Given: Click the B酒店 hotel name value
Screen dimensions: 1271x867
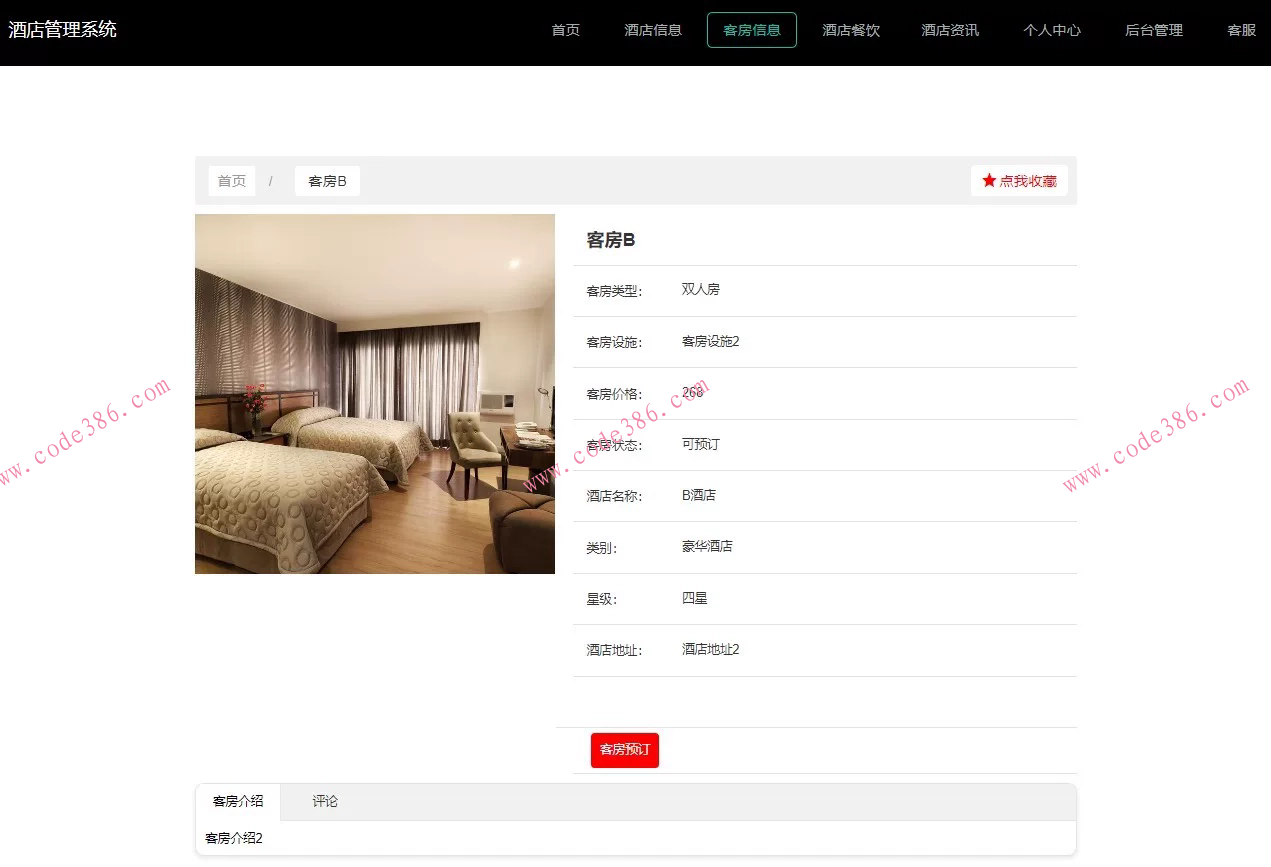Looking at the screenshot, I should click(698, 495).
